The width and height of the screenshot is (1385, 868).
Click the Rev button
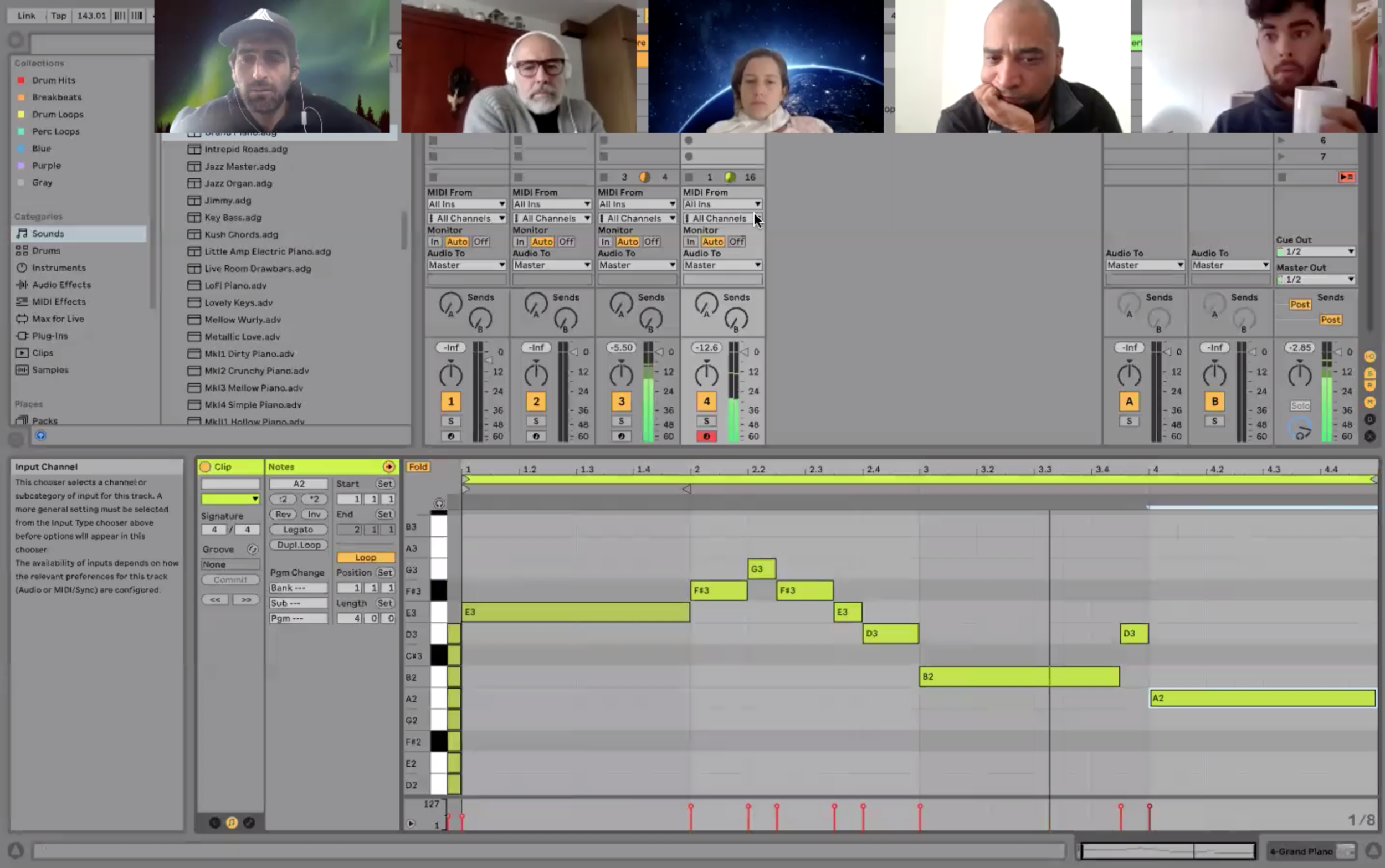[284, 515]
